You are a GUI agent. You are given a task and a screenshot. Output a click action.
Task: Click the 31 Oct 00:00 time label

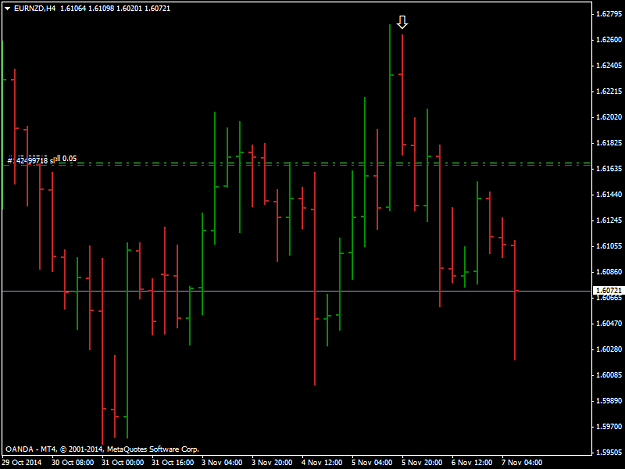pyautogui.click(x=123, y=463)
